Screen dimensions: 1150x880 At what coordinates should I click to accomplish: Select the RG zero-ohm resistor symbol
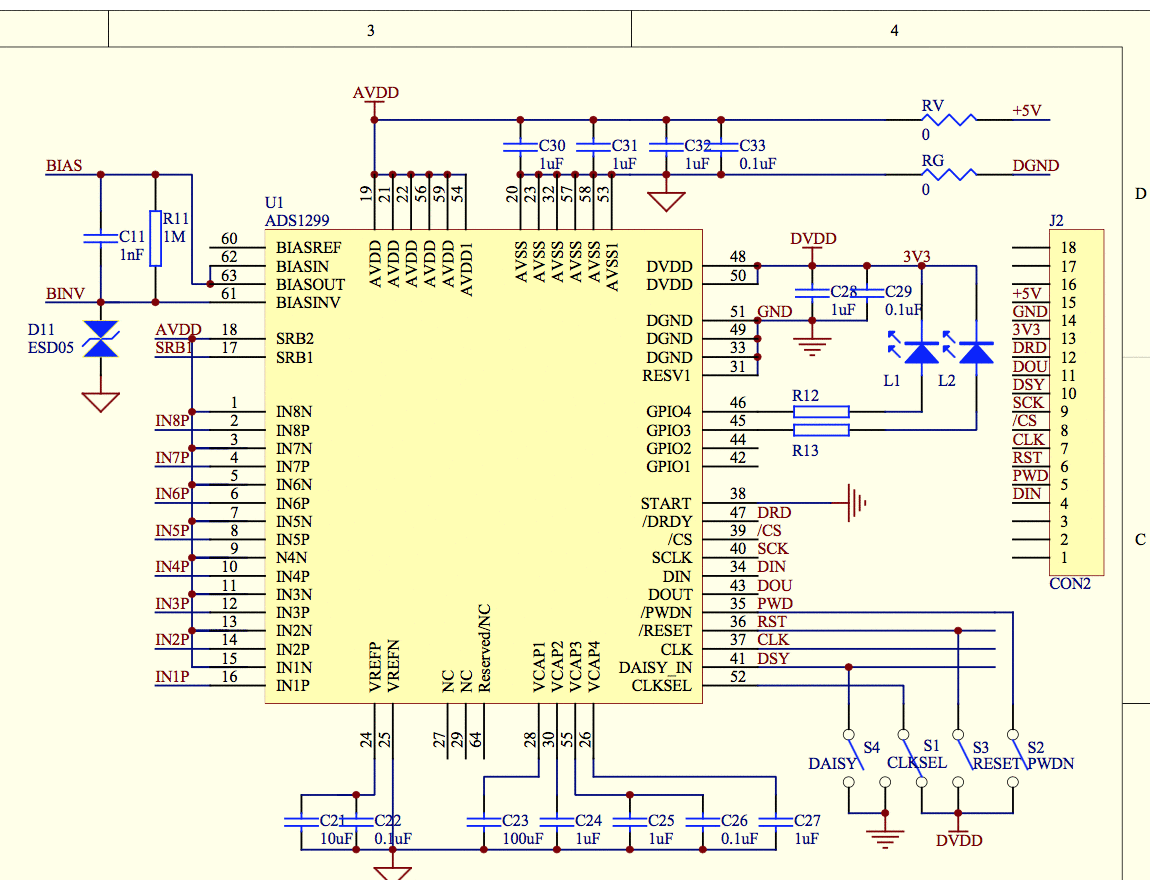click(949, 175)
